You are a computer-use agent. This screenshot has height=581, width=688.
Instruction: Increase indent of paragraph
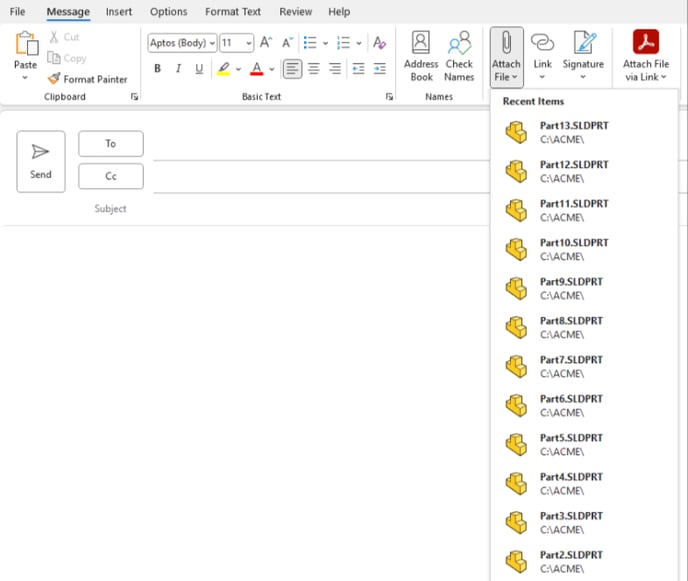(380, 69)
